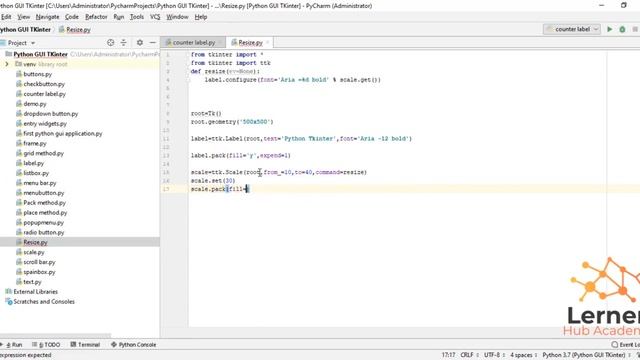Run the counter label configuration

(x=609, y=29)
